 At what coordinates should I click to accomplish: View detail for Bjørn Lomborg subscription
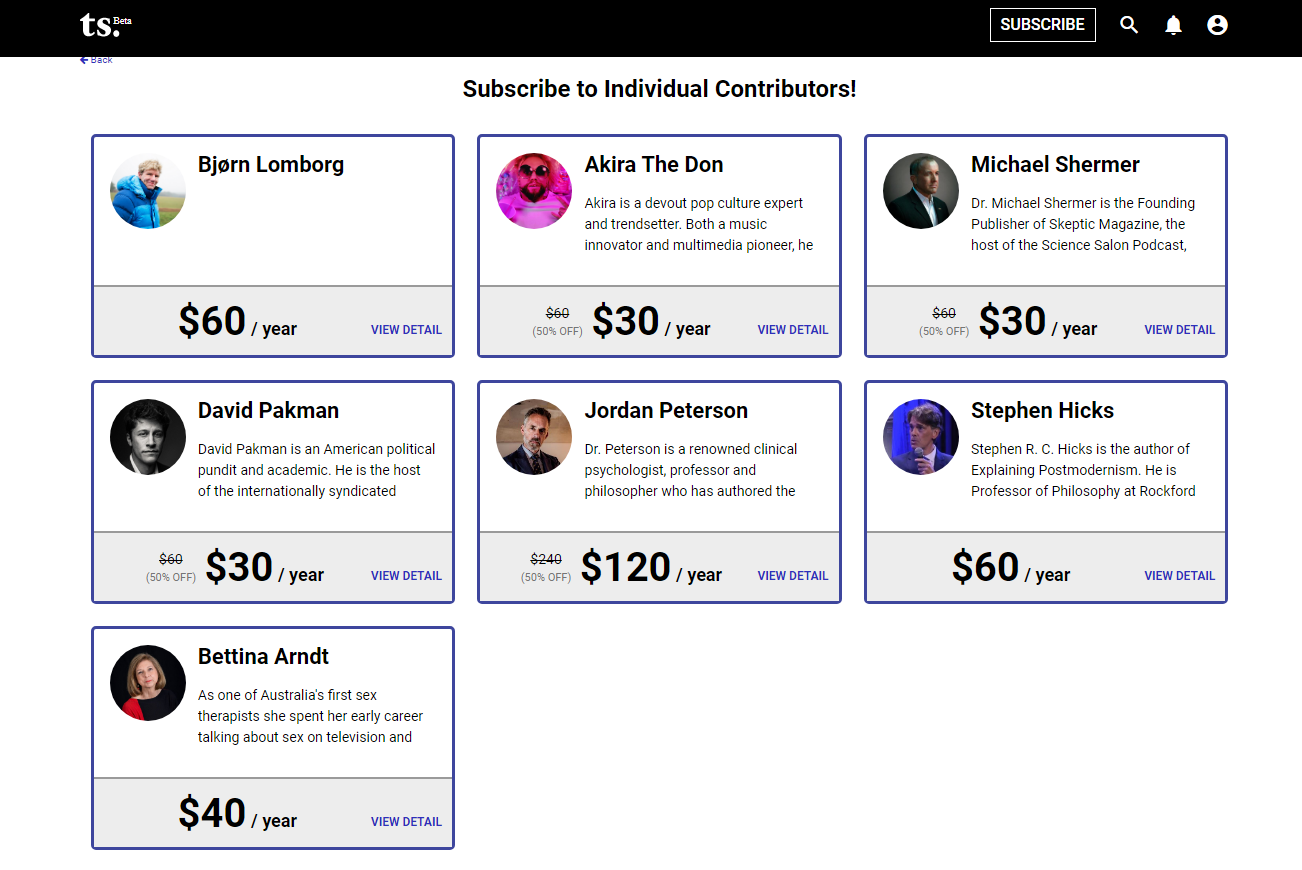click(x=406, y=330)
